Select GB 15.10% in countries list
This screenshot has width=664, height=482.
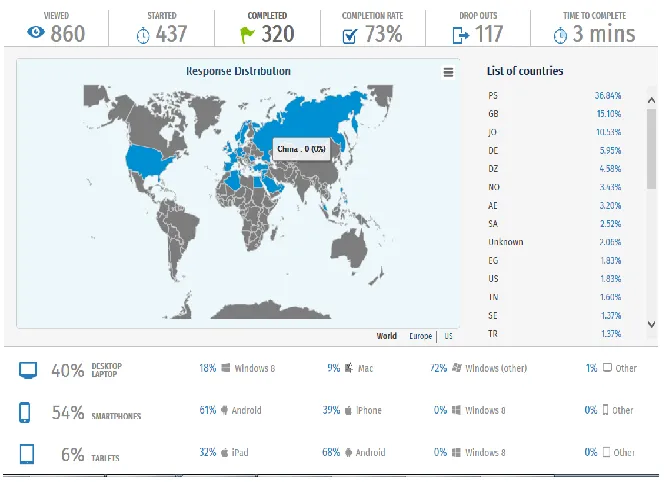[555, 114]
